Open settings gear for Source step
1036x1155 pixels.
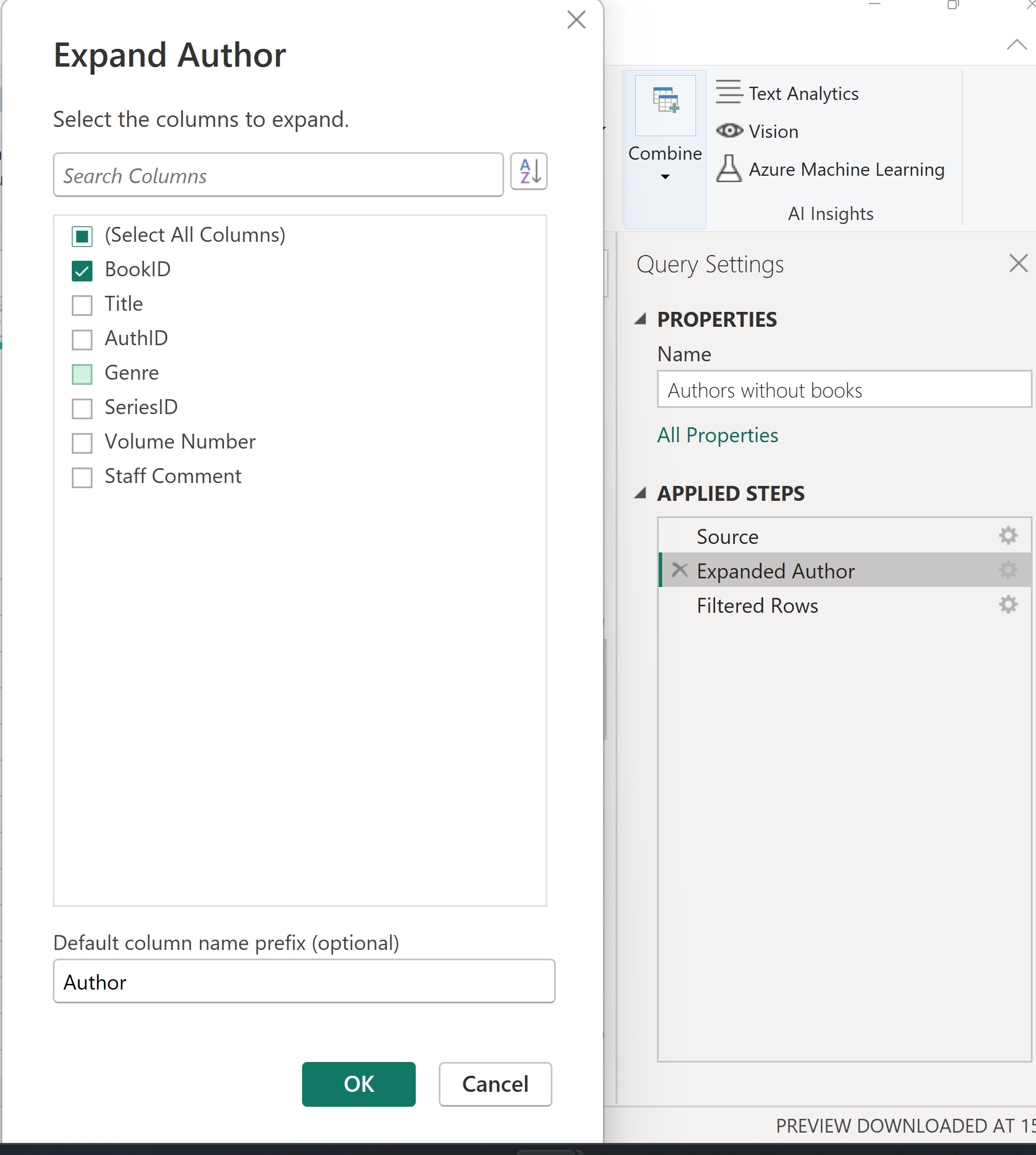coord(1008,536)
